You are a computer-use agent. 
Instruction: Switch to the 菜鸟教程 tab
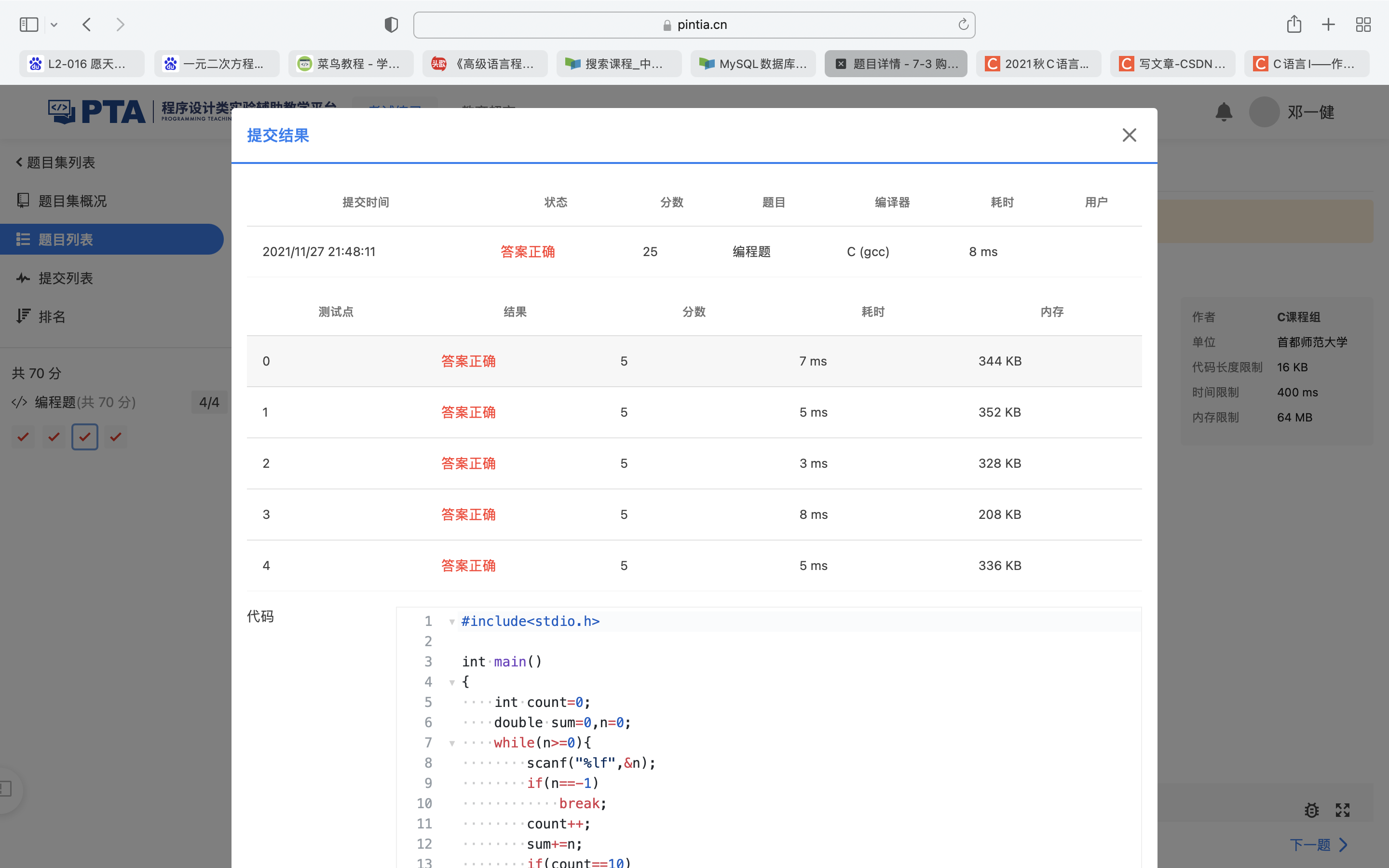point(351,64)
